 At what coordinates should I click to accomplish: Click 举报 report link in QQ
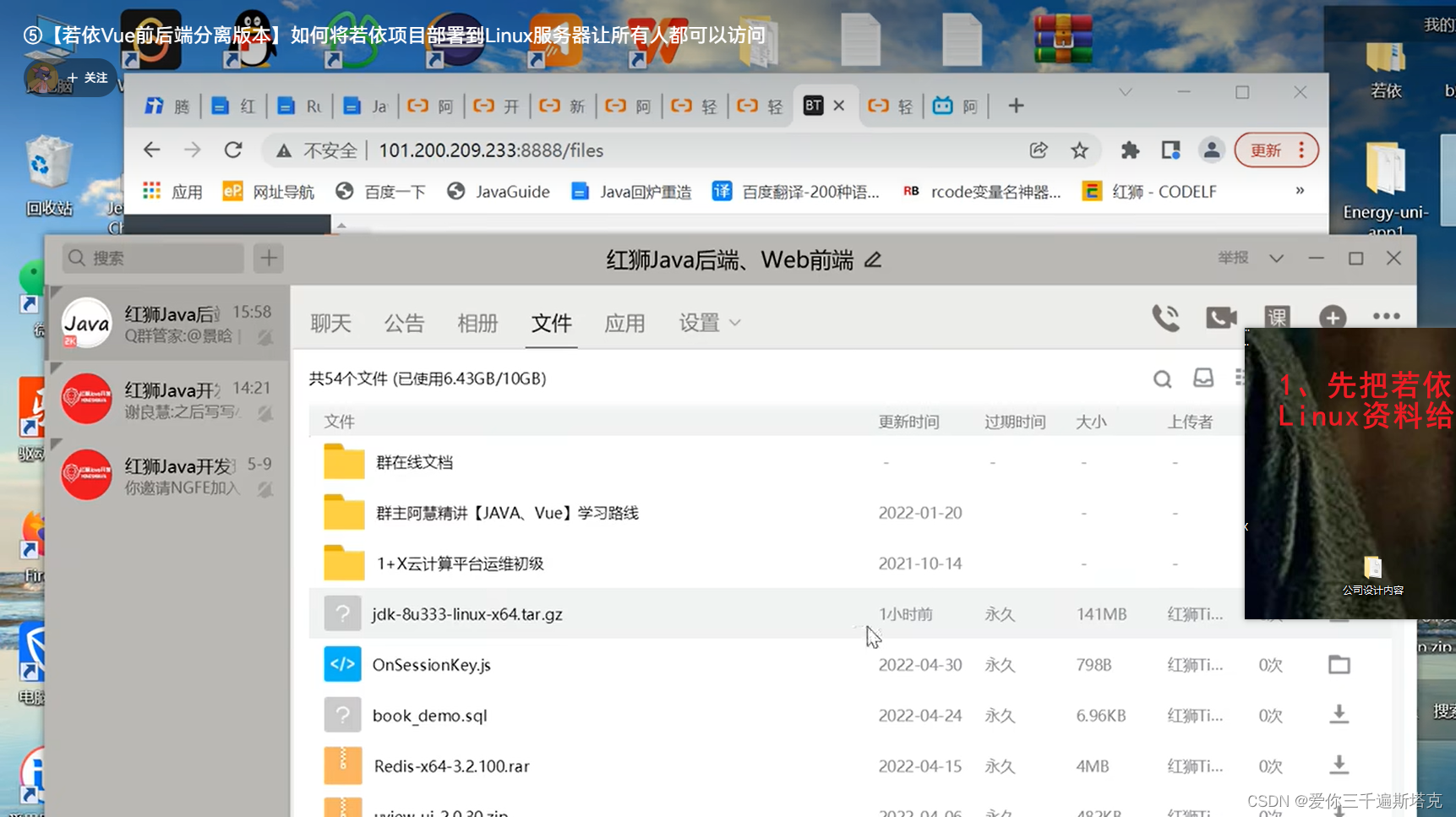(x=1233, y=258)
